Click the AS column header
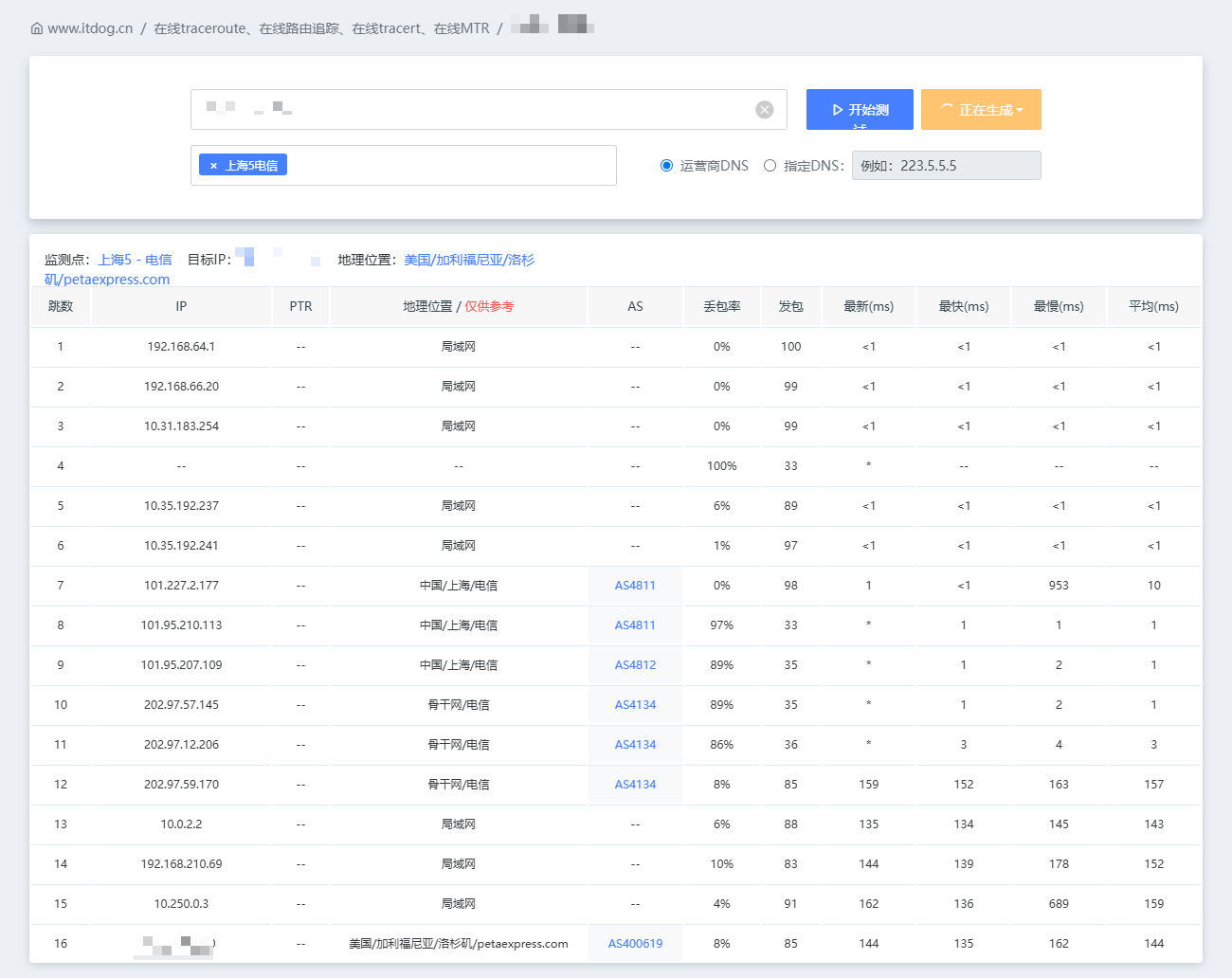The height and width of the screenshot is (978, 1232). (x=635, y=306)
